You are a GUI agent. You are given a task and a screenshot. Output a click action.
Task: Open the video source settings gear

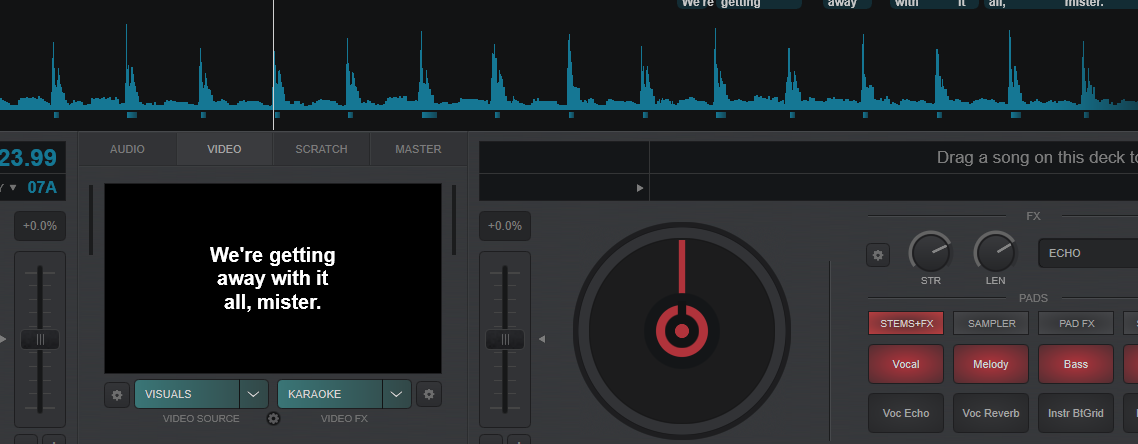coord(117,394)
